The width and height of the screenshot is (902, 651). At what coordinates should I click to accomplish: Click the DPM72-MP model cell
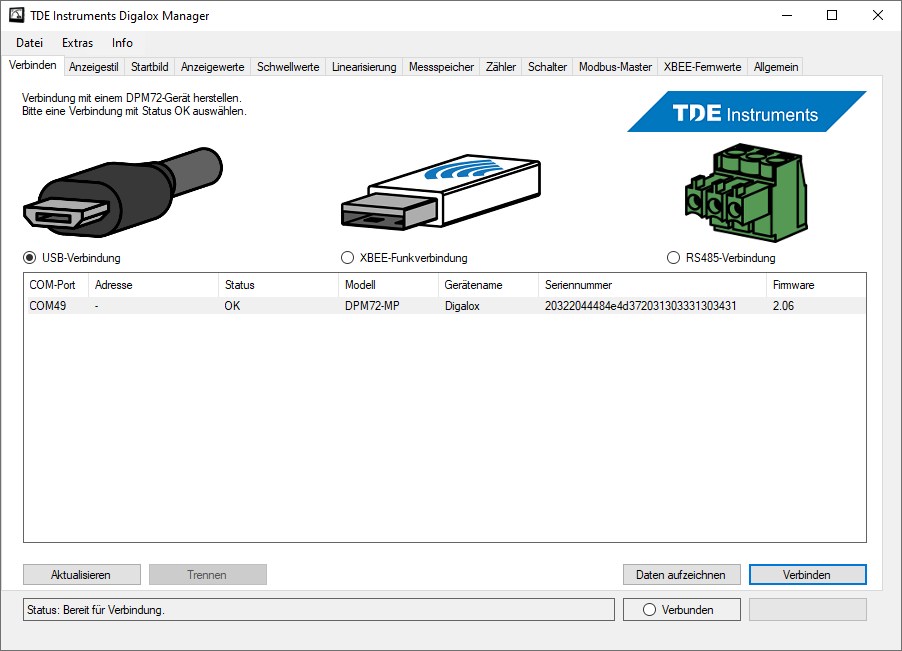click(x=372, y=305)
